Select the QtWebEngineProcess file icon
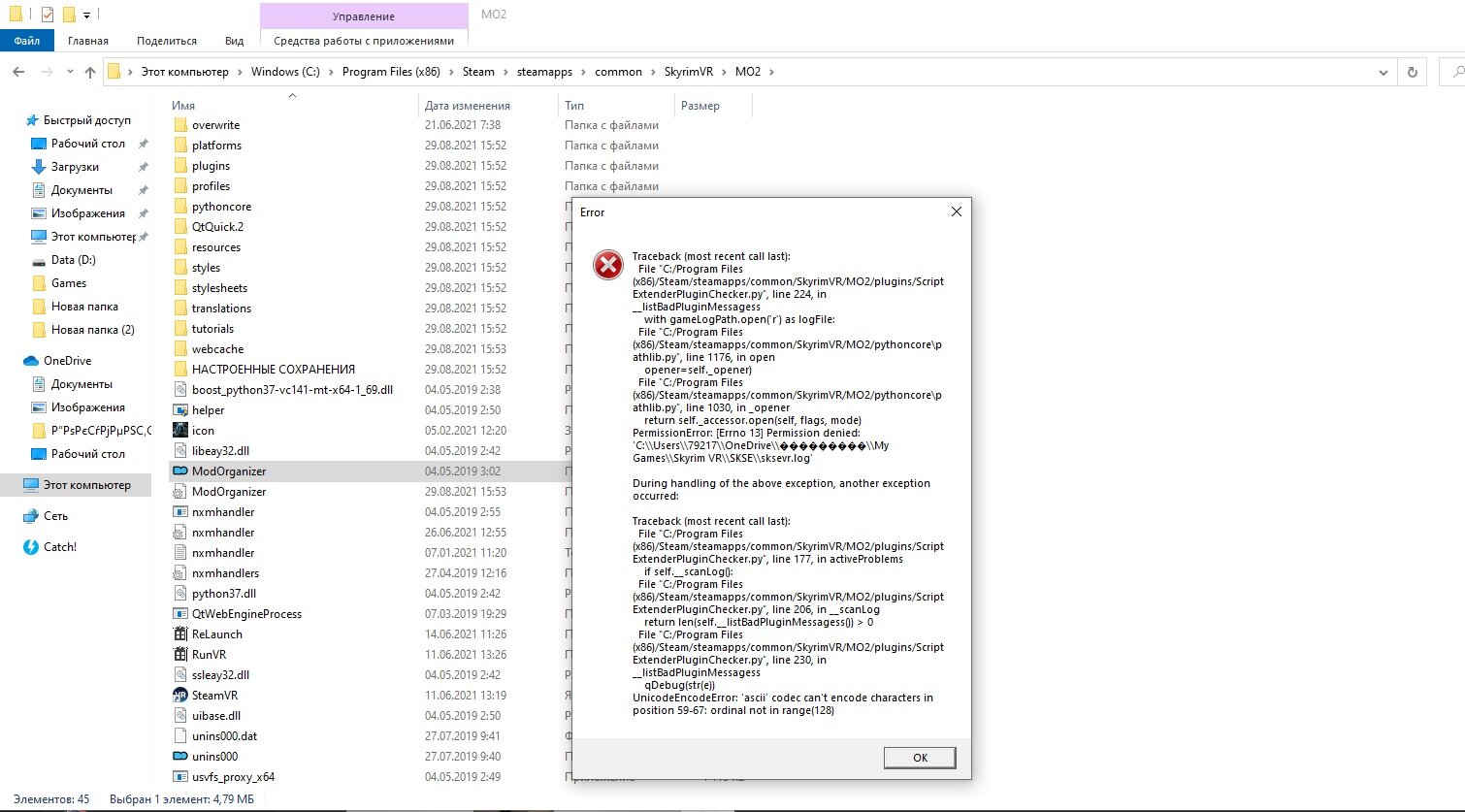 coord(179,614)
